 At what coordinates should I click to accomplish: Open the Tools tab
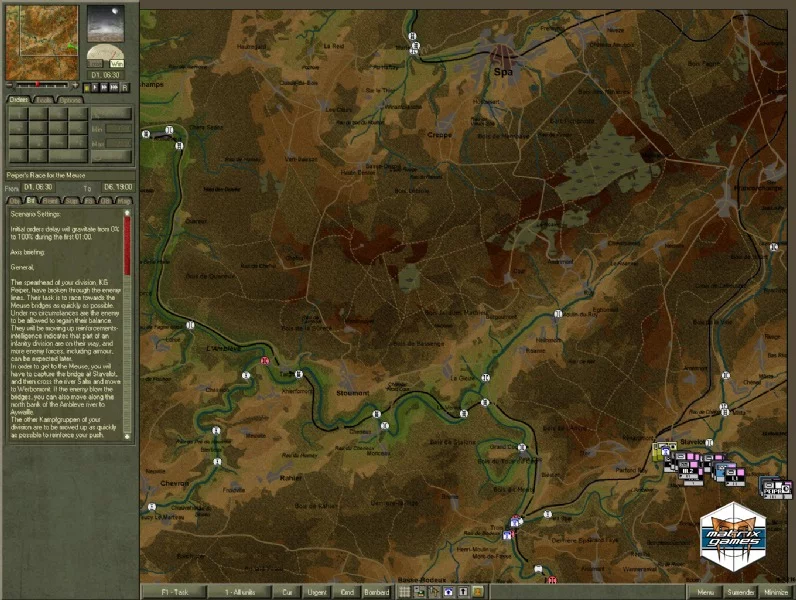click(x=44, y=100)
